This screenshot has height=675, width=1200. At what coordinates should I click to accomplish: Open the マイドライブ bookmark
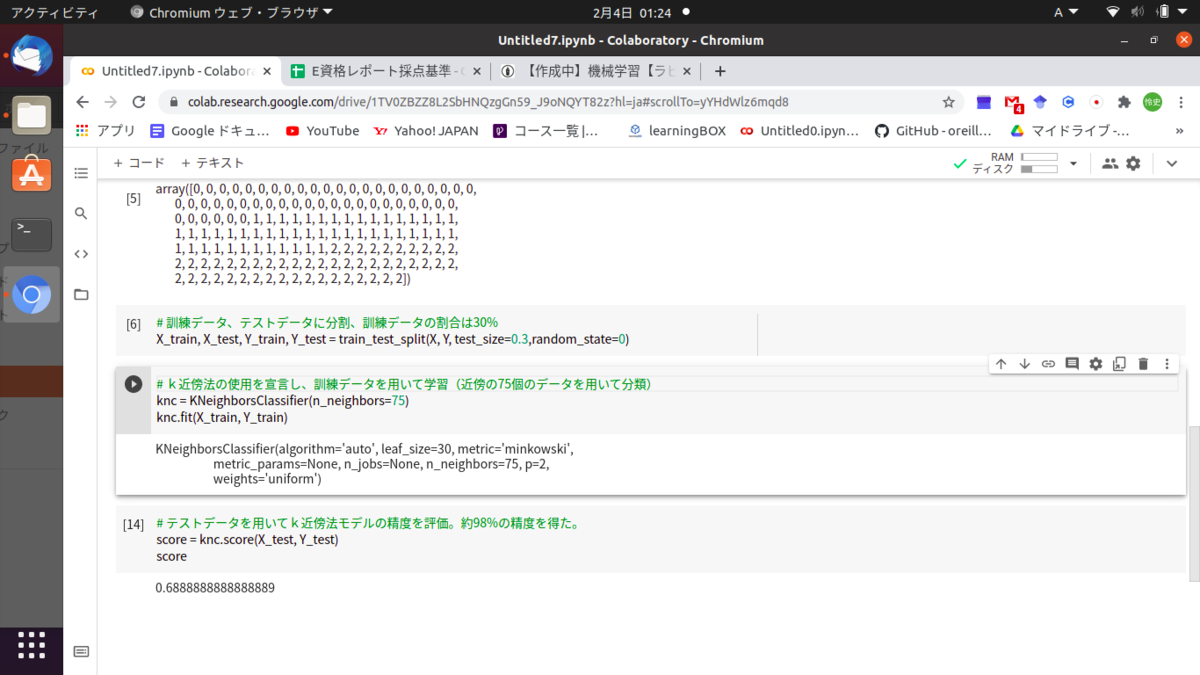coord(1069,131)
